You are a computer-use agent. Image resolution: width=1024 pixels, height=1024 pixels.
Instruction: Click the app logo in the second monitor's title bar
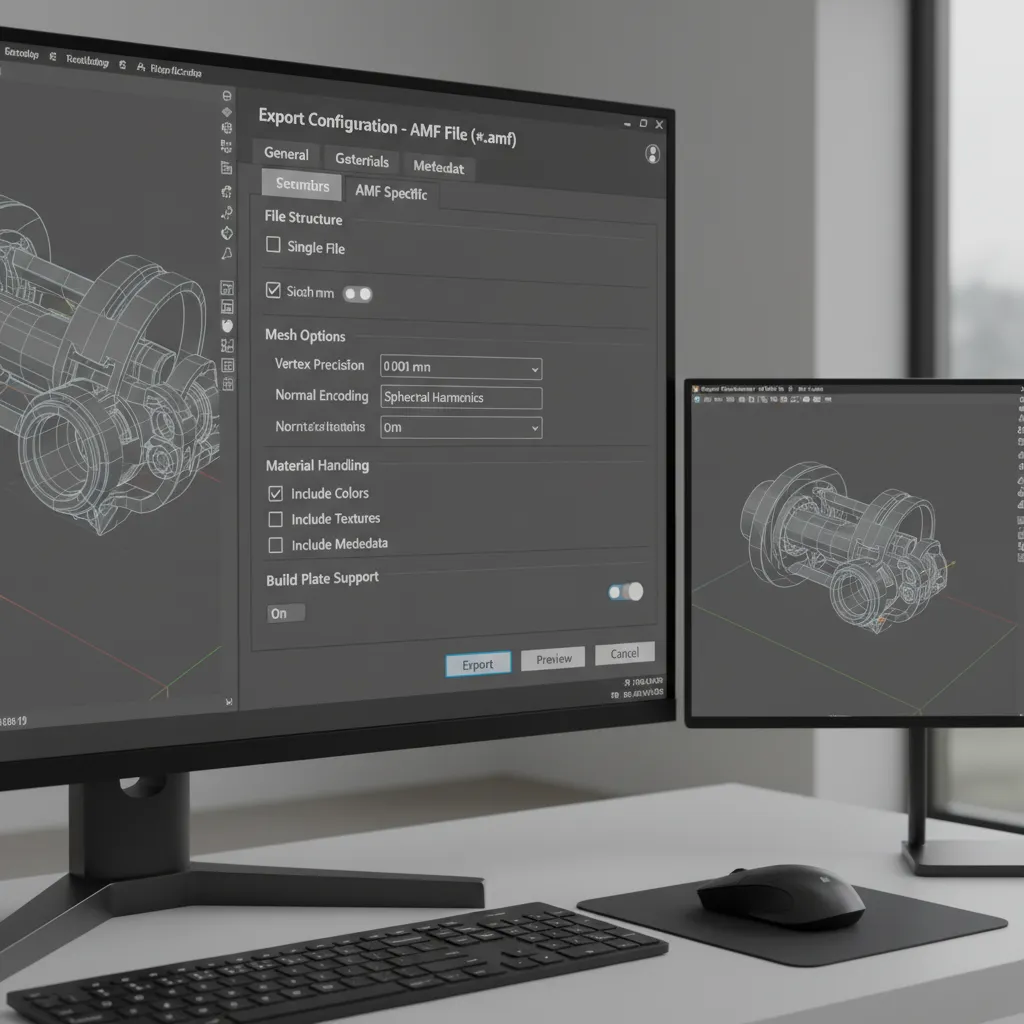point(696,389)
